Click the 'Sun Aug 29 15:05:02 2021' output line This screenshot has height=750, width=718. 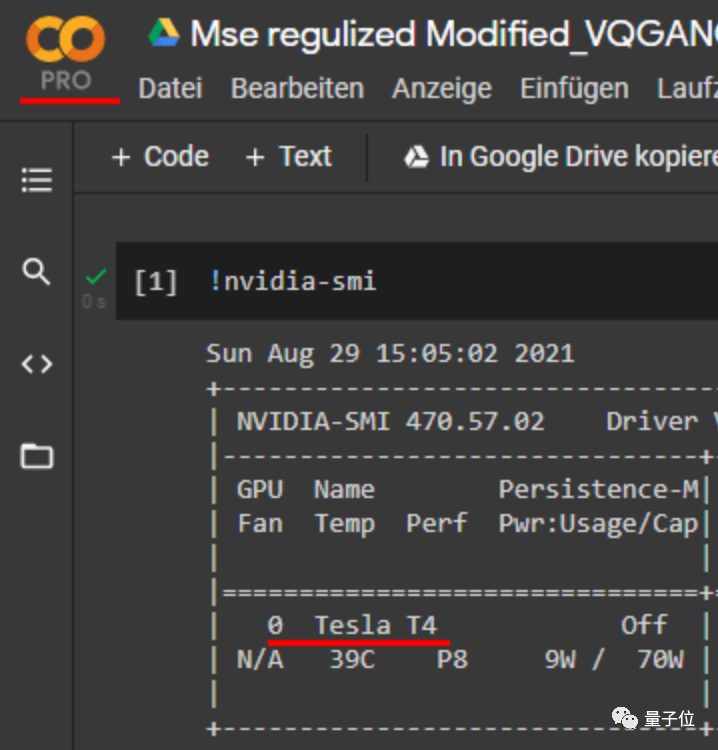pyautogui.click(x=390, y=354)
